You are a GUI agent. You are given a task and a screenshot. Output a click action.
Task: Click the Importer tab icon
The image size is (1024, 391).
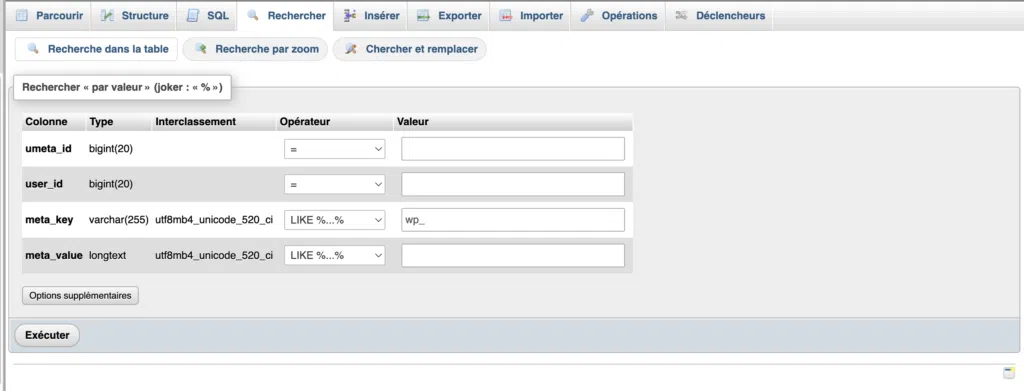coord(505,16)
